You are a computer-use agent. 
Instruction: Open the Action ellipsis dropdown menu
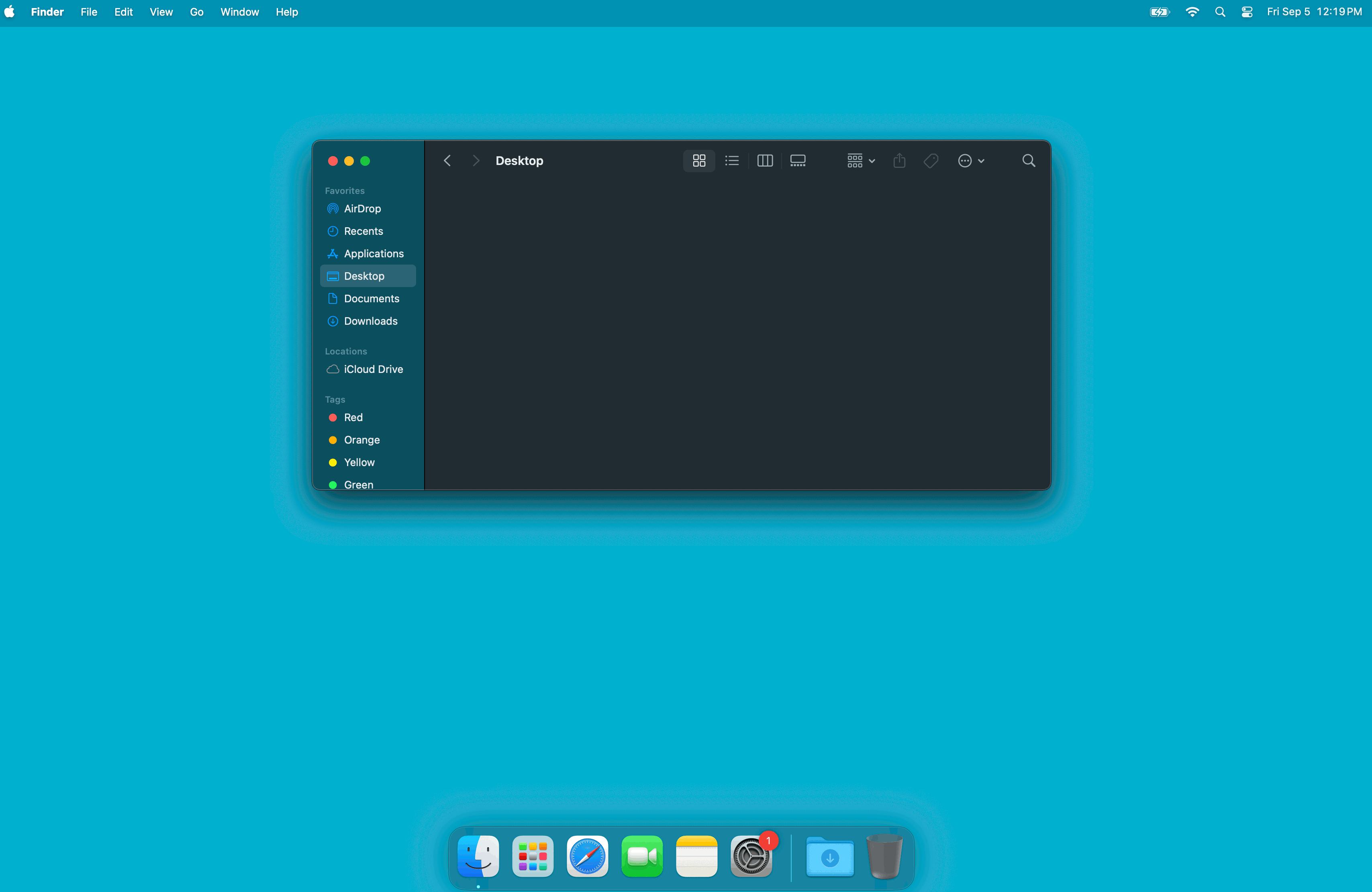971,161
